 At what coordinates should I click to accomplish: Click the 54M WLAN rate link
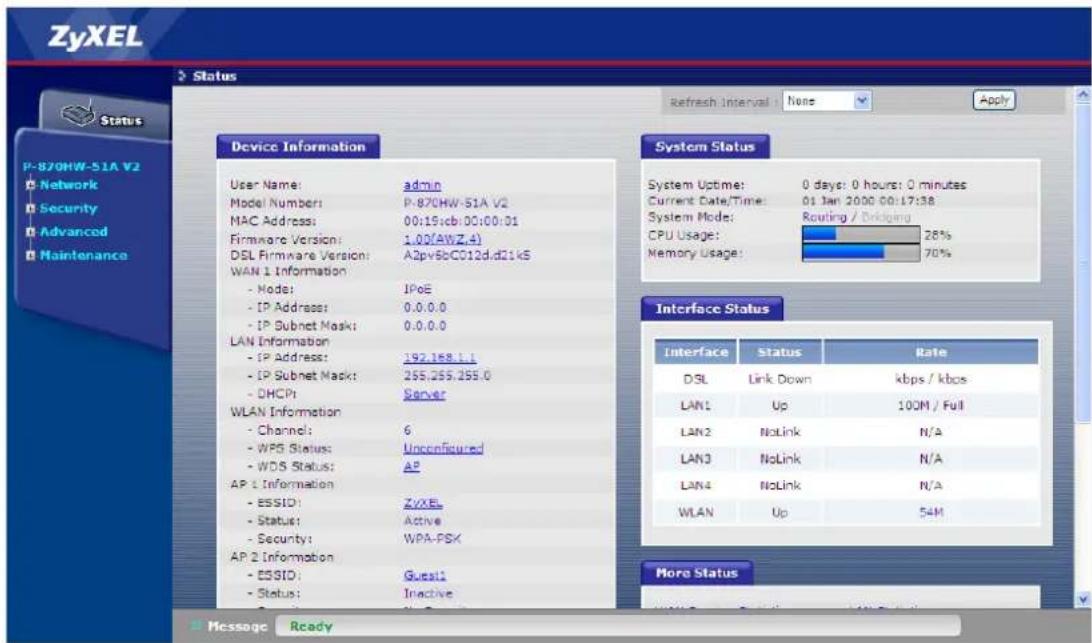(x=931, y=513)
